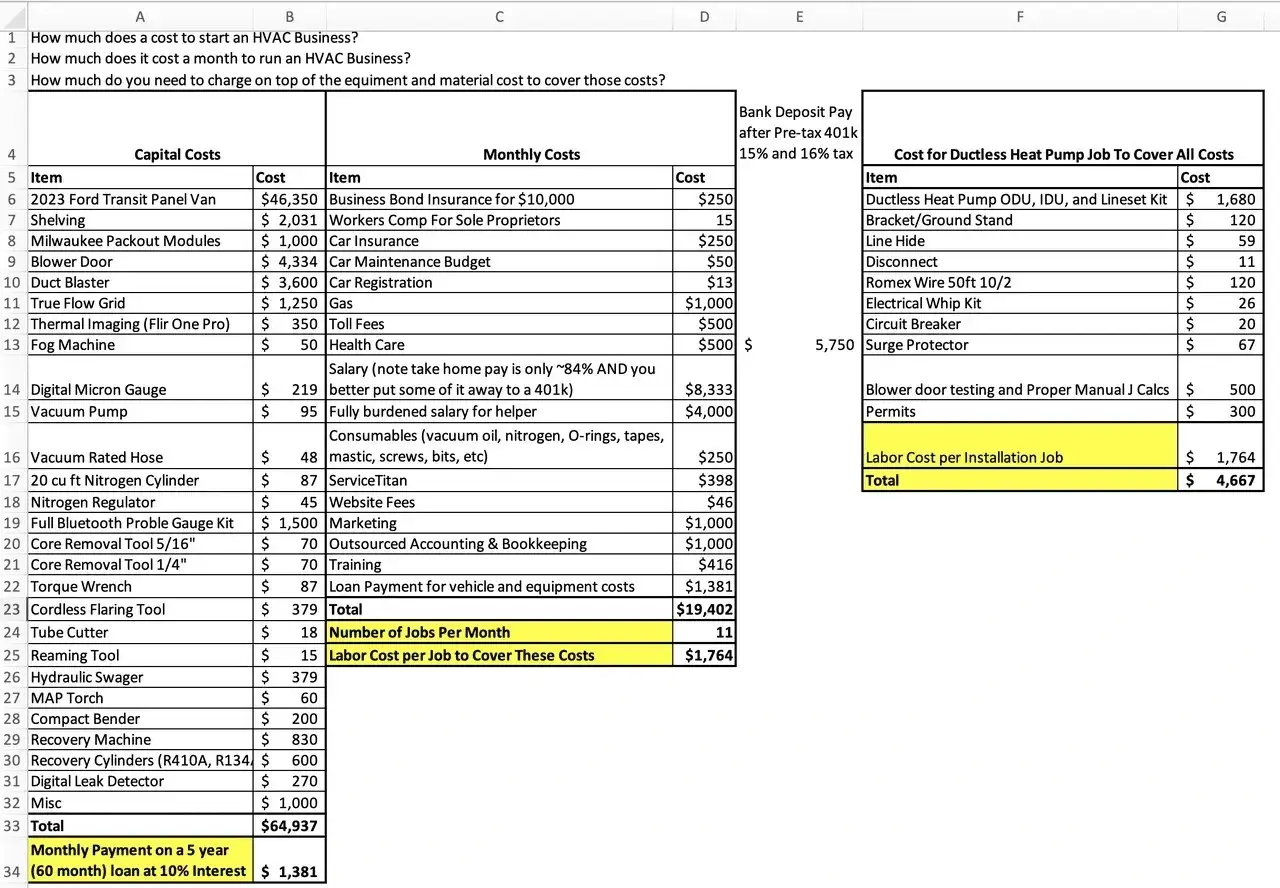Select the 'Permits' cell

[x=1020, y=411]
